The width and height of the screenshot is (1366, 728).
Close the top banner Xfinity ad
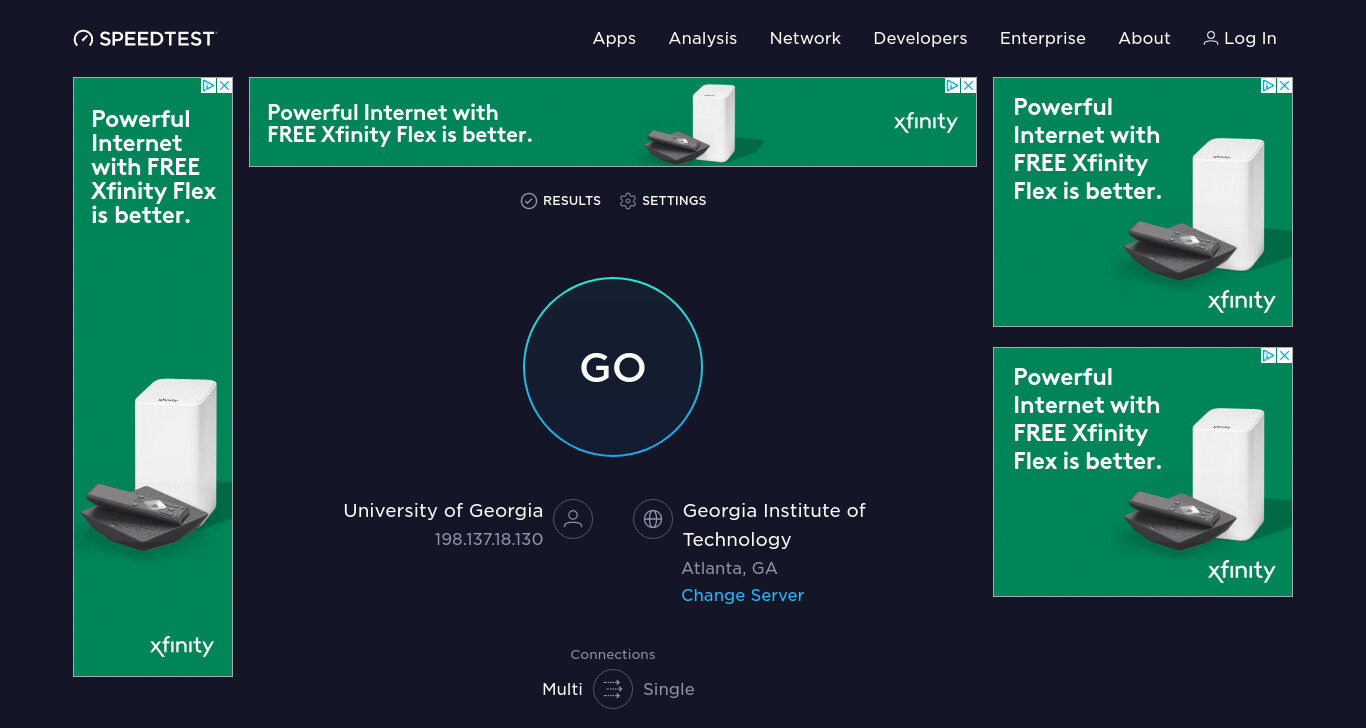968,86
